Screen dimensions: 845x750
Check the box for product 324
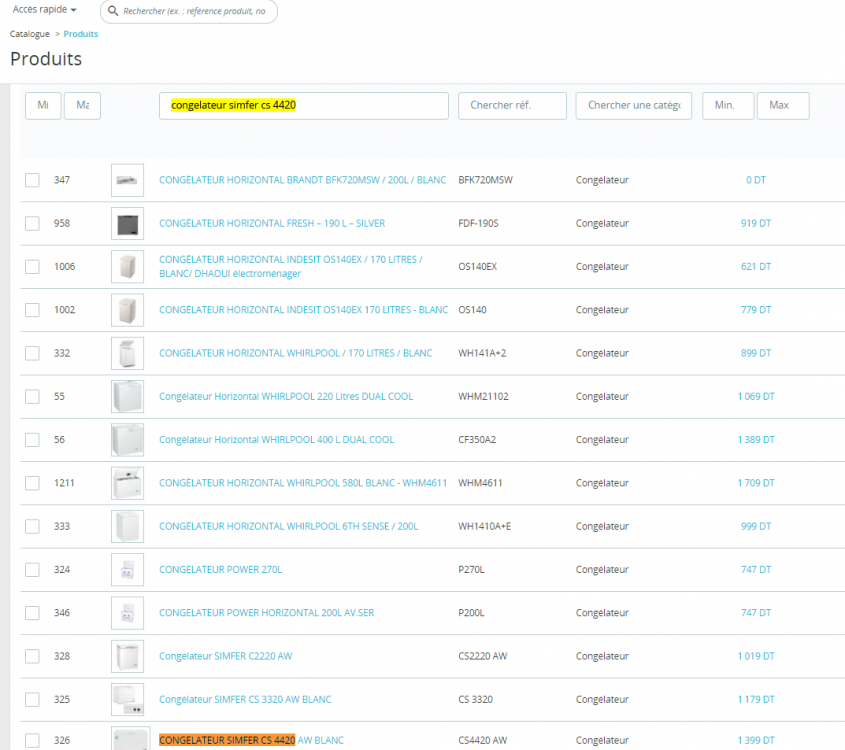[x=32, y=570]
